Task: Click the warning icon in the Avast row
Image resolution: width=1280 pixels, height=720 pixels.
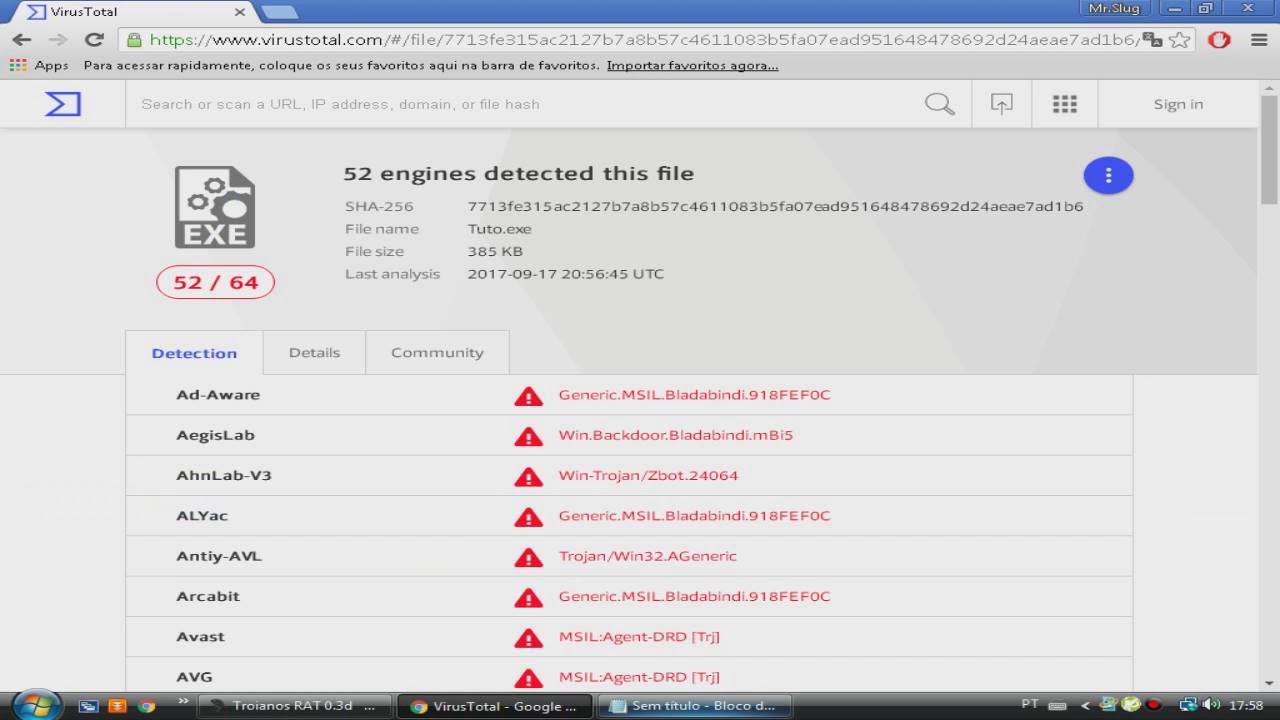Action: click(528, 638)
